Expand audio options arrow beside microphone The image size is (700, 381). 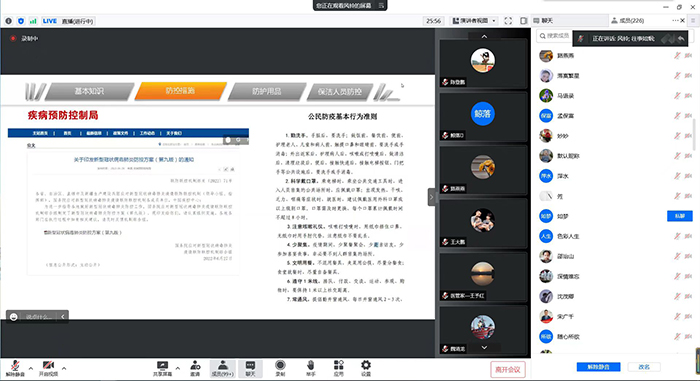(x=31, y=368)
